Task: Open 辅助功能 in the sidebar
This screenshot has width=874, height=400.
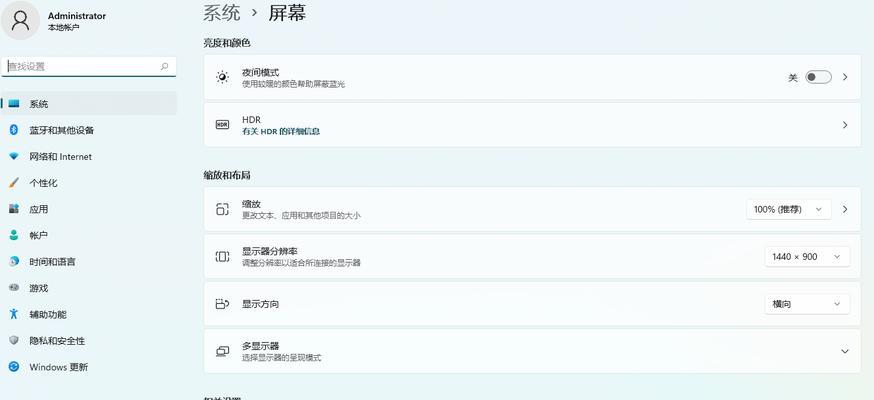Action: point(89,314)
